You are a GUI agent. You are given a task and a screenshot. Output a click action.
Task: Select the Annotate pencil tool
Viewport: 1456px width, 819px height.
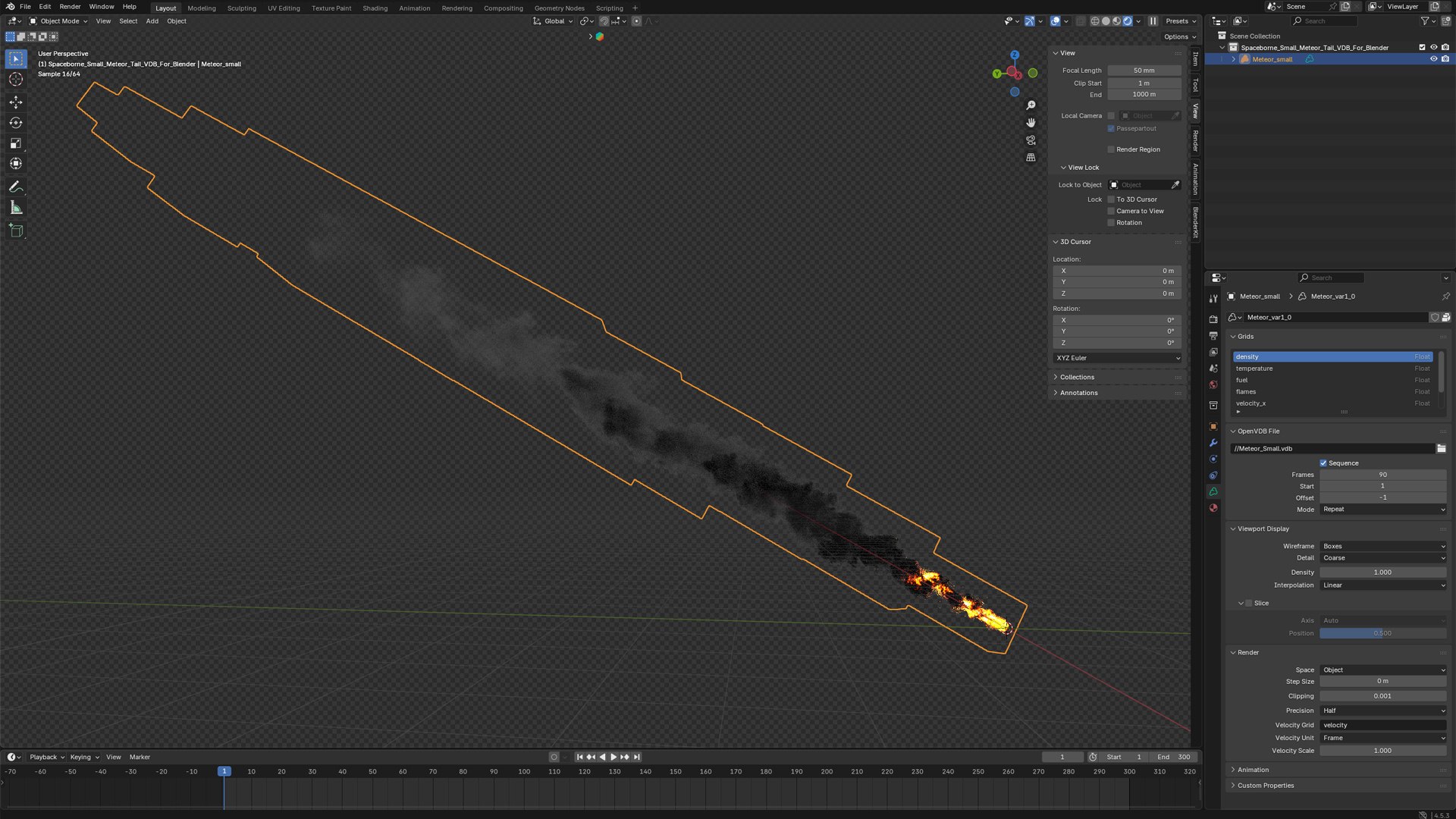[16, 187]
